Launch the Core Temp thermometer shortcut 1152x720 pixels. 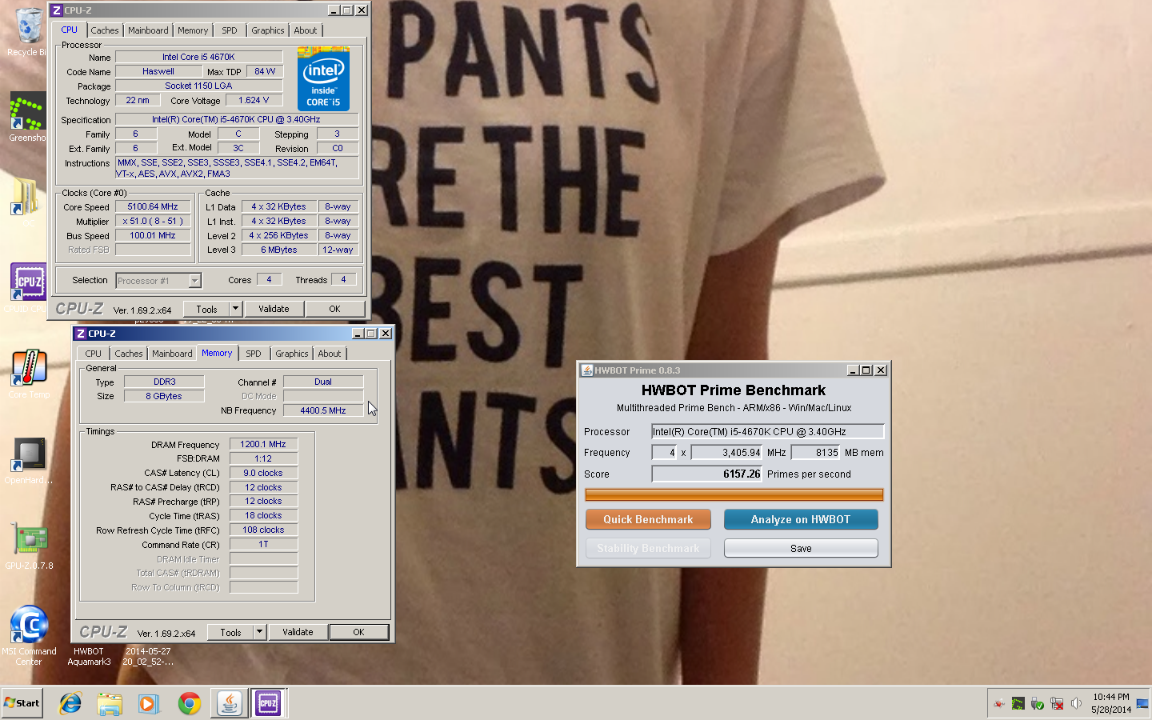coord(29,373)
